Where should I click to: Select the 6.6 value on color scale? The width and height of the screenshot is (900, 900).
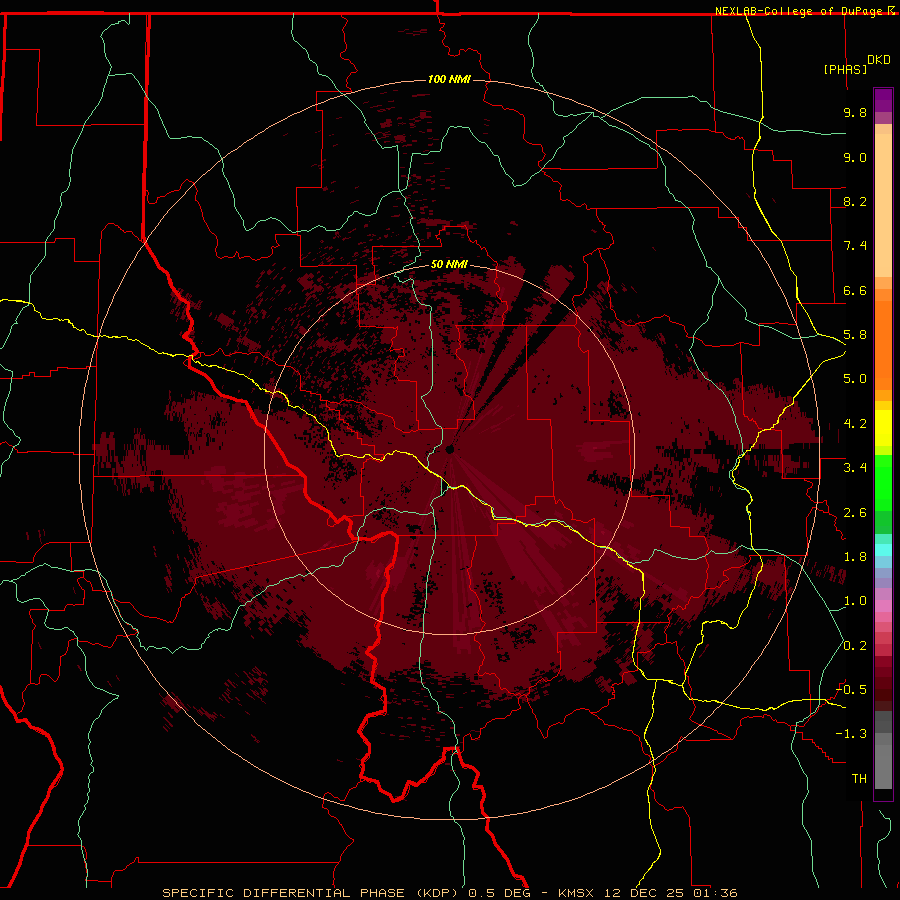[855, 290]
